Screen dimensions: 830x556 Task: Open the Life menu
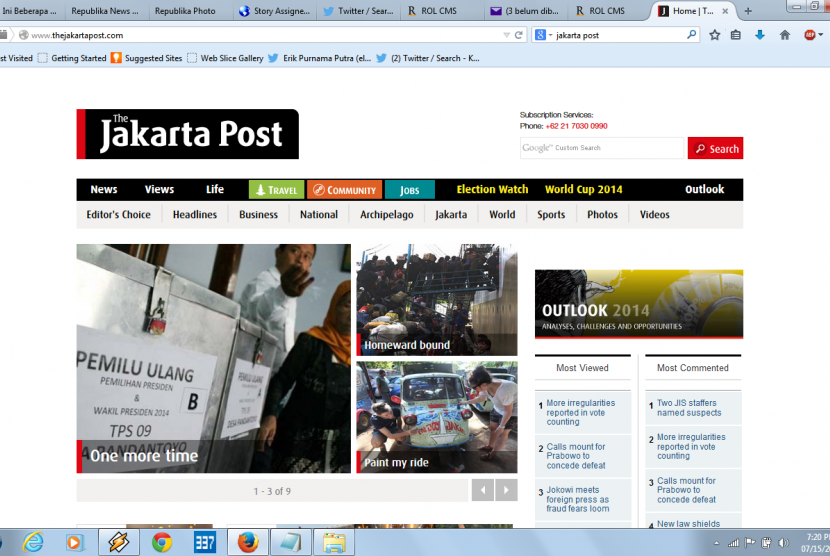(x=215, y=190)
